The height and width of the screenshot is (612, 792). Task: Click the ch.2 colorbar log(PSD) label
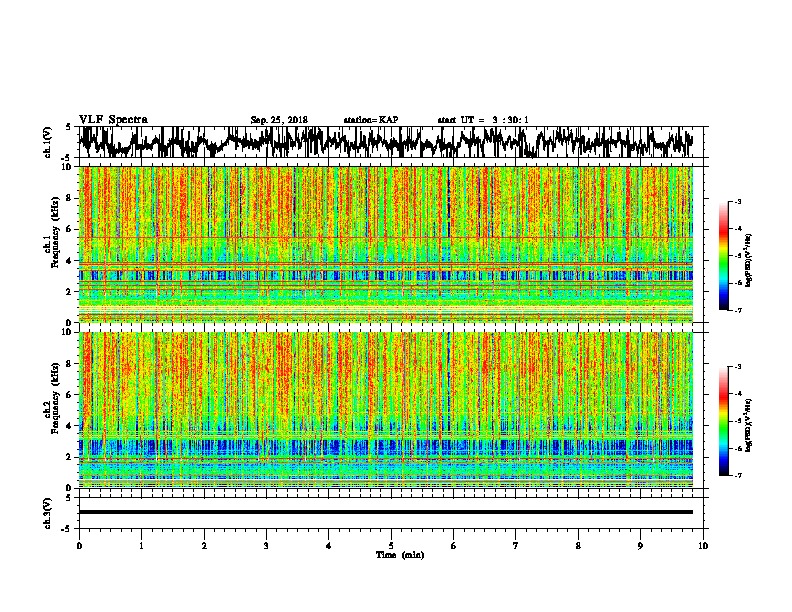click(749, 425)
